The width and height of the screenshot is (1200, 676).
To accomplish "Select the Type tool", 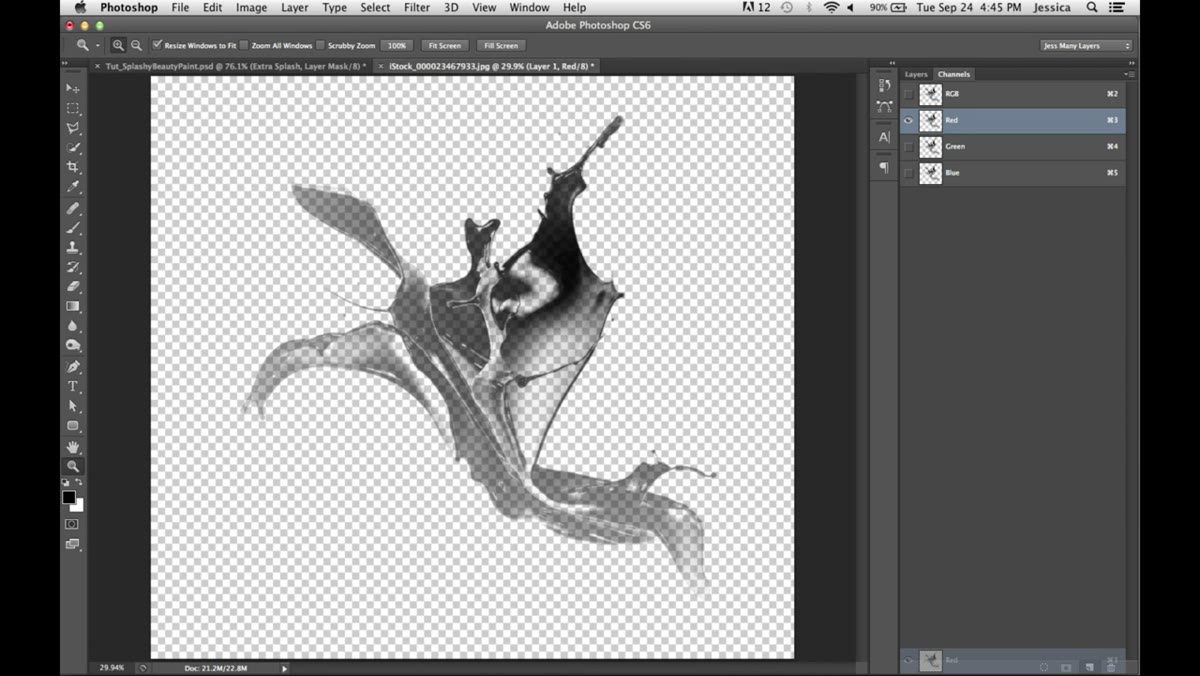I will [73, 386].
